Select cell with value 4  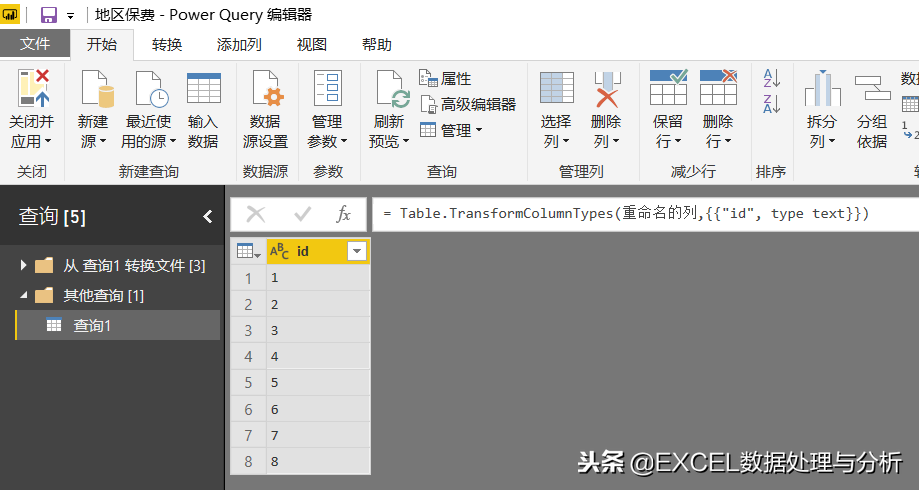tap(318, 356)
